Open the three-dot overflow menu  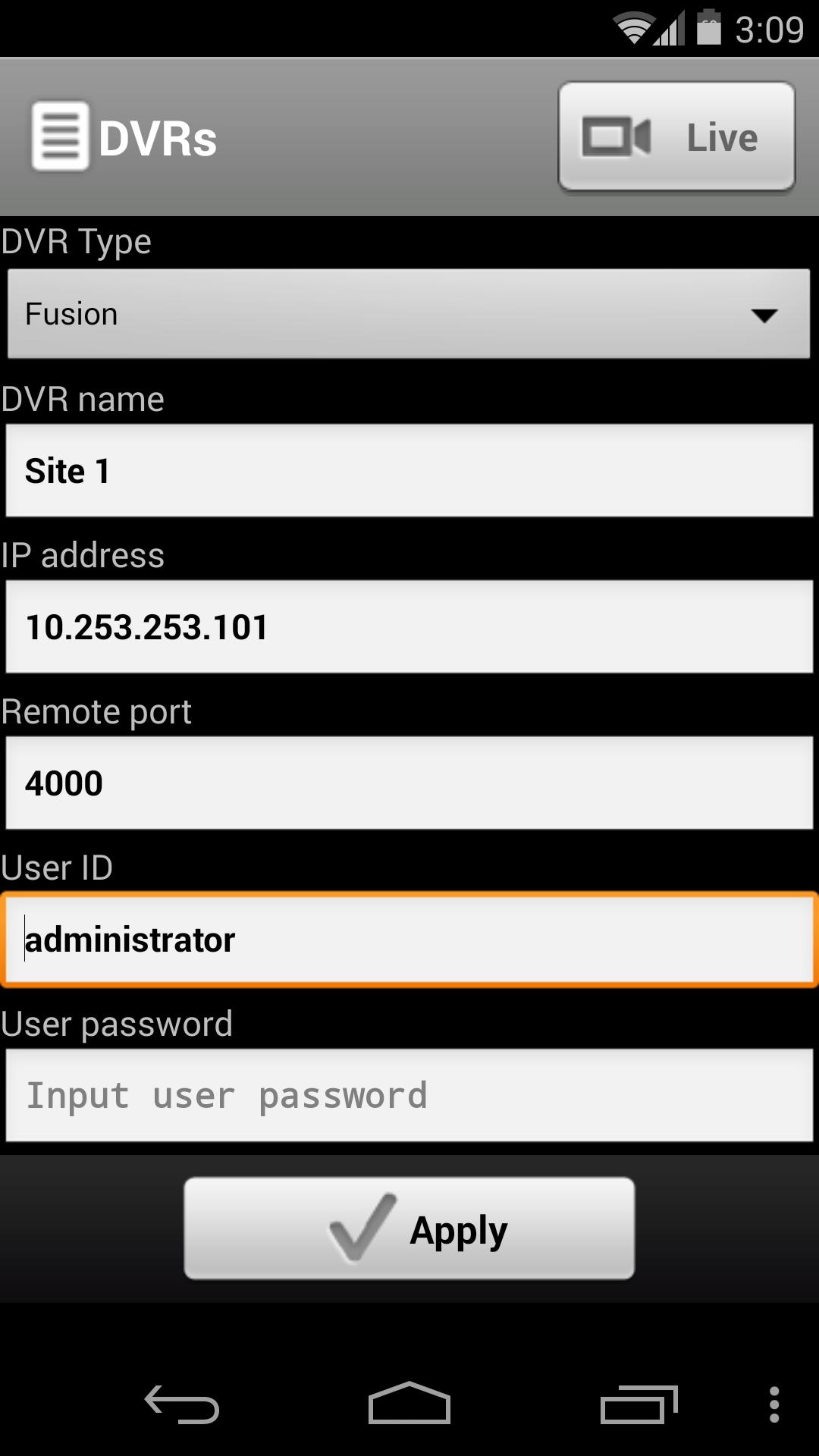(773, 1405)
